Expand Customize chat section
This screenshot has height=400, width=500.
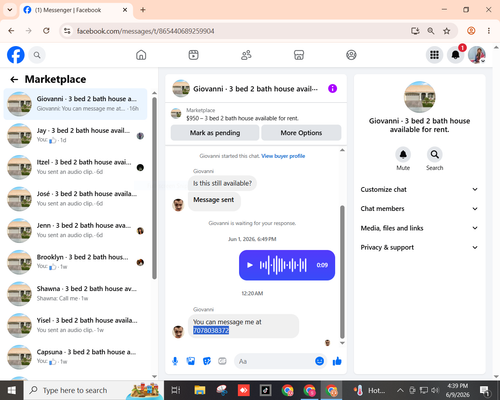pyautogui.click(x=419, y=189)
